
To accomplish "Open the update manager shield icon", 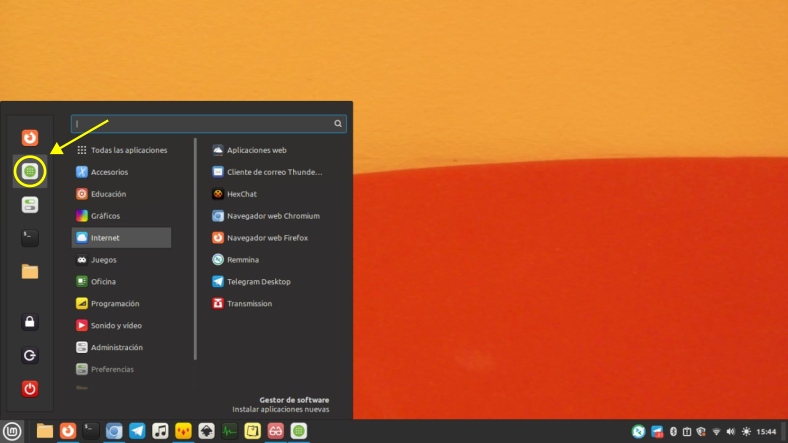I will click(701, 431).
